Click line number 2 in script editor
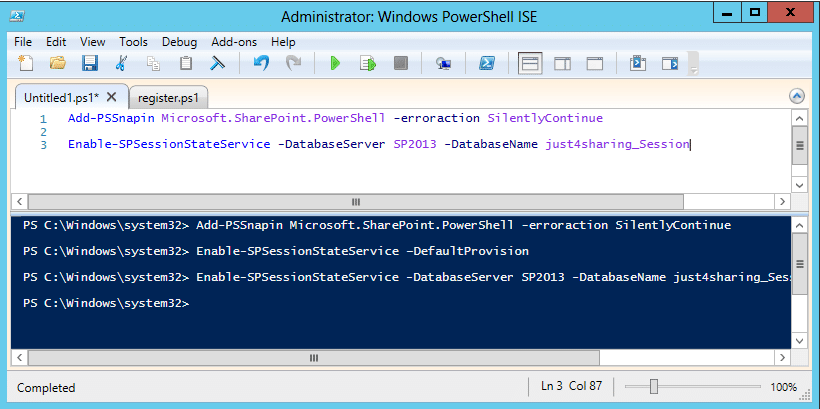This screenshot has height=409, width=820. coord(43,132)
